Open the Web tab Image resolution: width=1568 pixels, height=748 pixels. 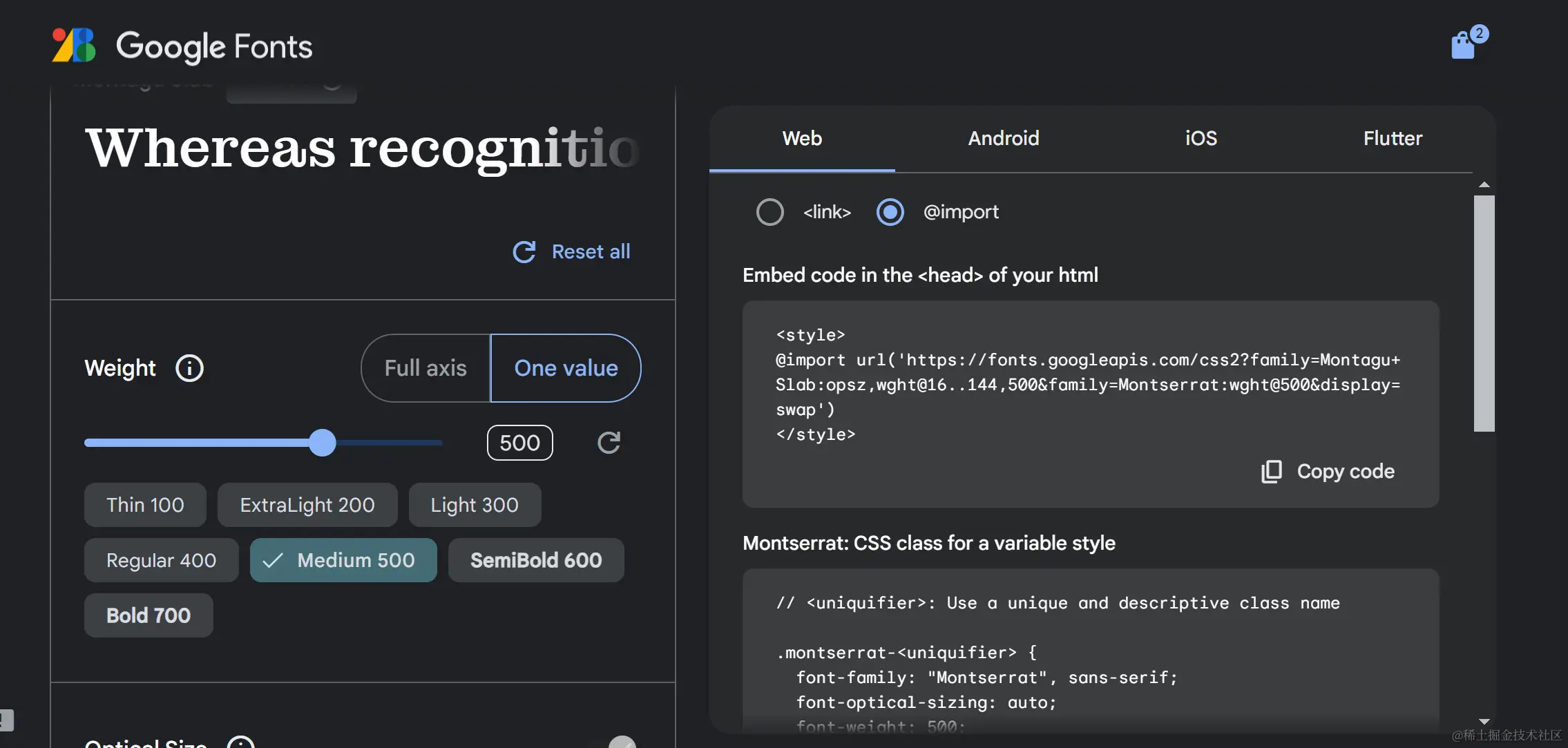[x=802, y=139]
